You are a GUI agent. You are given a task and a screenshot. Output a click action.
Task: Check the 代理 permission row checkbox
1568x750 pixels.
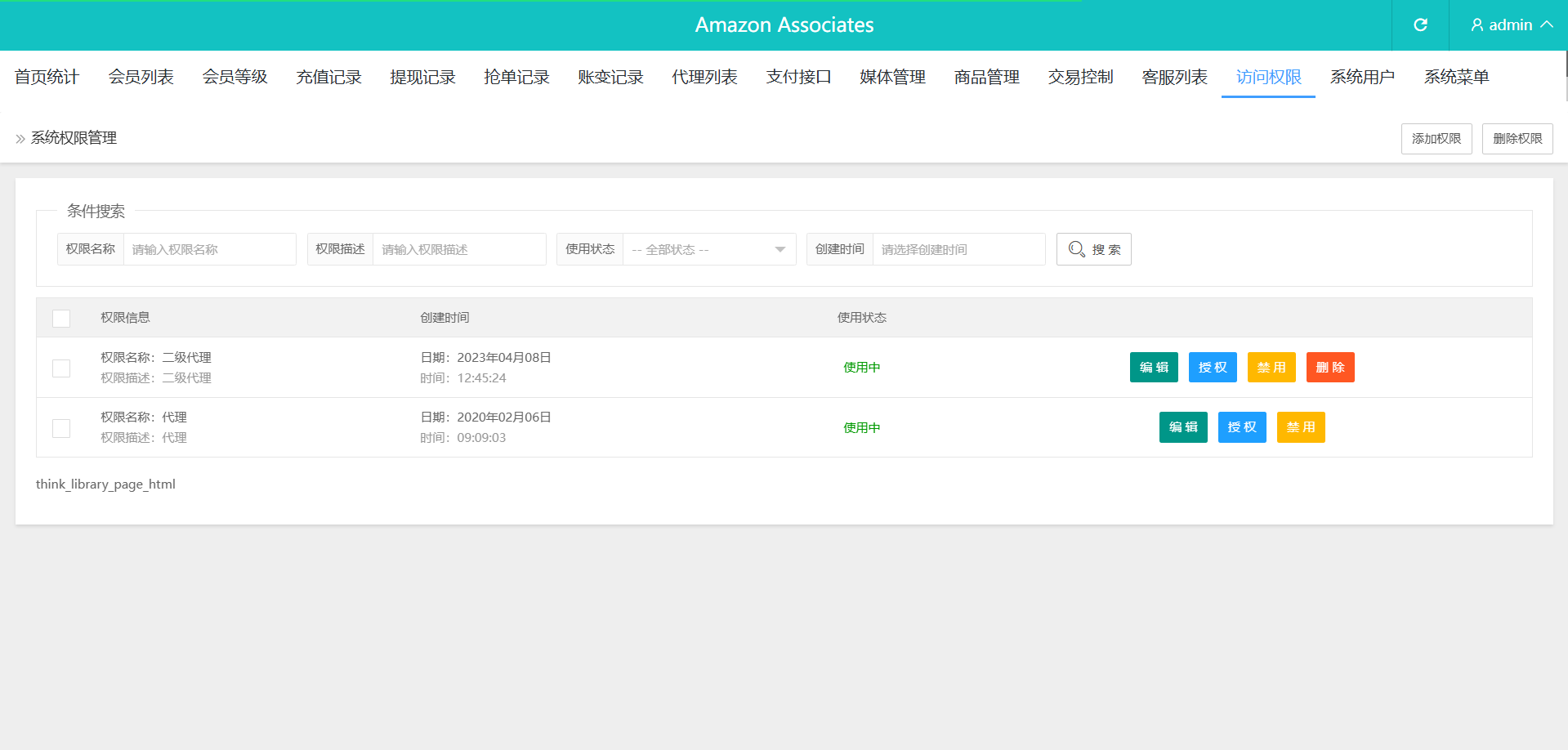(61, 428)
